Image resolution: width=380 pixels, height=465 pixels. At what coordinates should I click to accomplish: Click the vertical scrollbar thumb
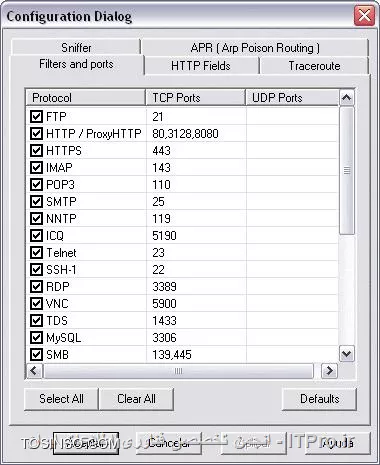(347, 170)
